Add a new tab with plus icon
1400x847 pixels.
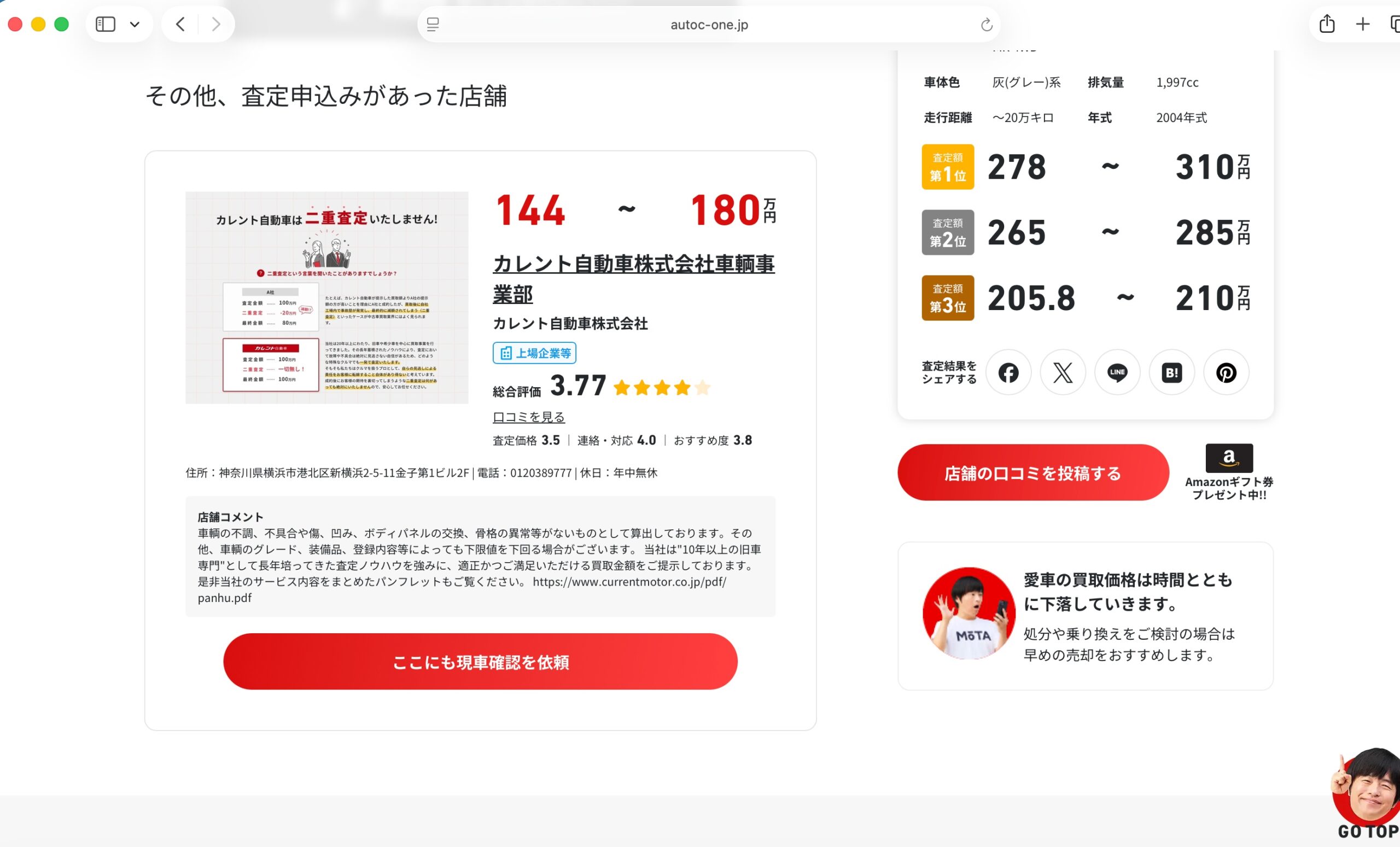point(1362,25)
